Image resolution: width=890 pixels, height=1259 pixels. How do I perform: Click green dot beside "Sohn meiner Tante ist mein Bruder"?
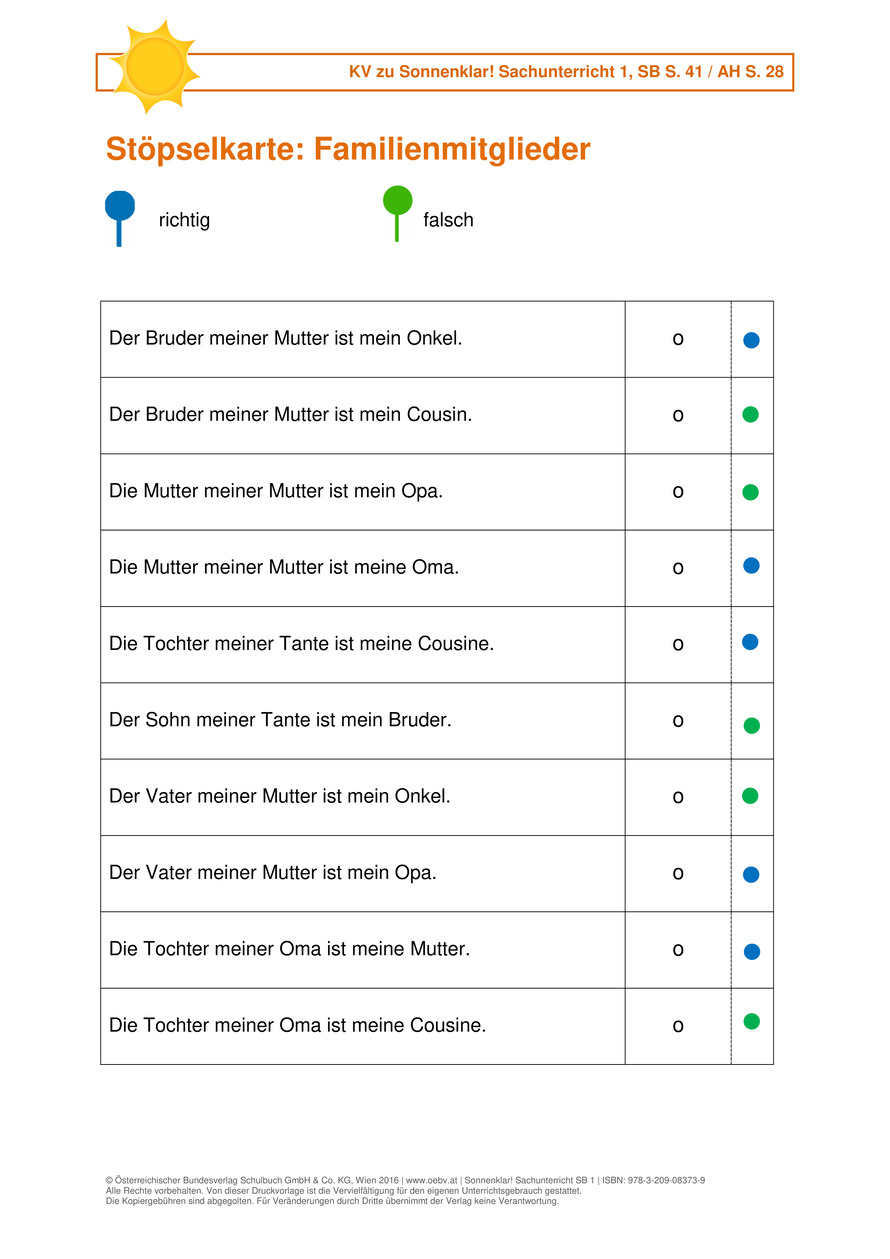(x=751, y=725)
